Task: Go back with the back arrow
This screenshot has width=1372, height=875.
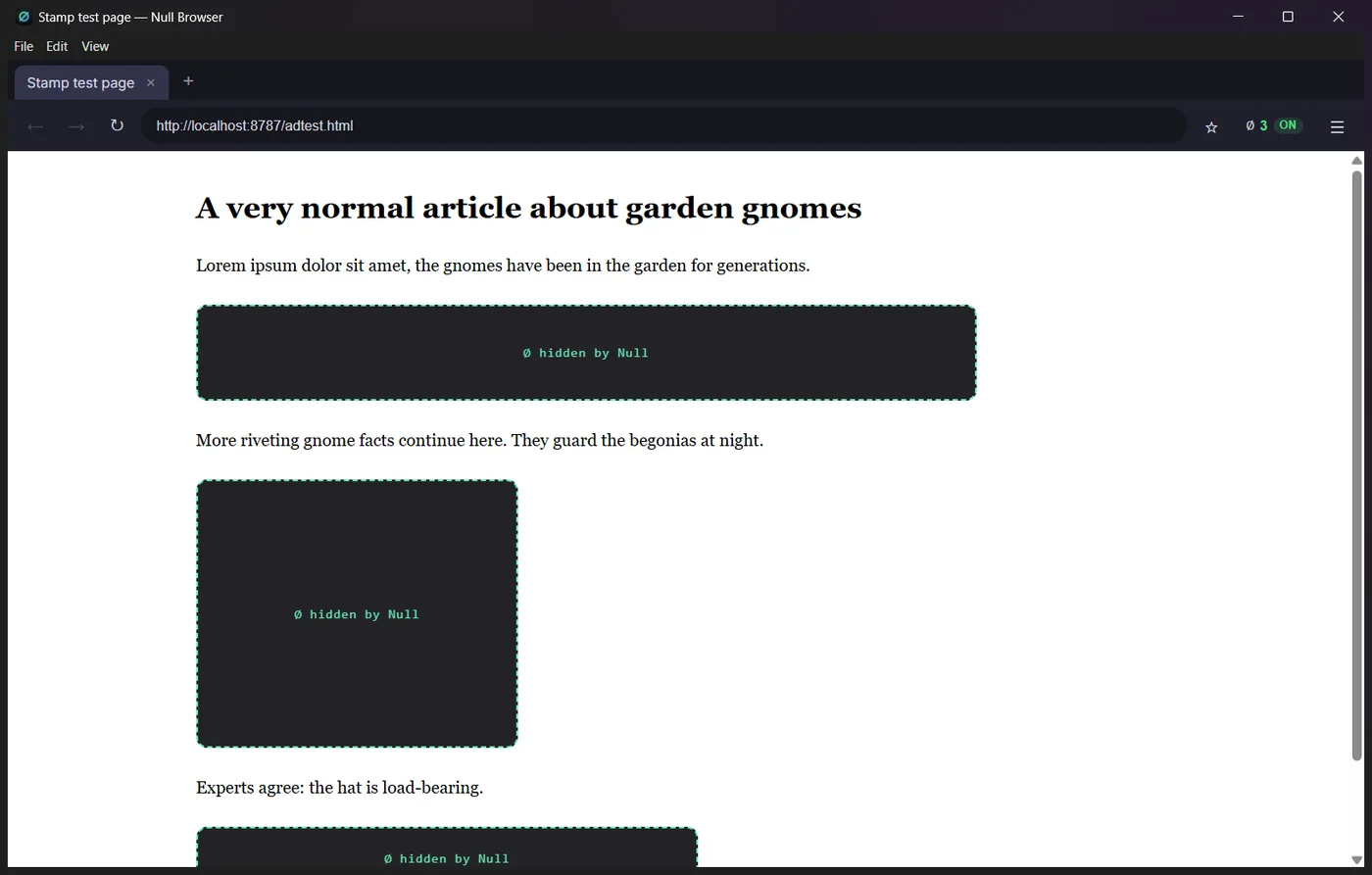Action: 35,126
